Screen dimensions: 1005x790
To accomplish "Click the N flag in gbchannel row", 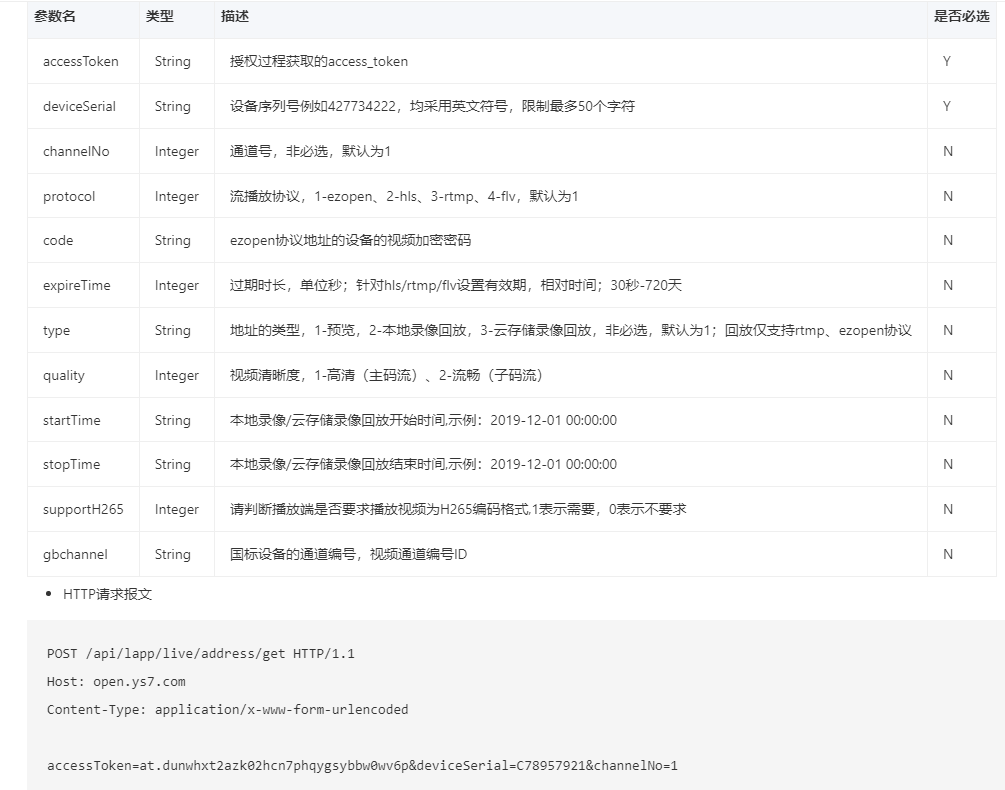I will [x=948, y=554].
